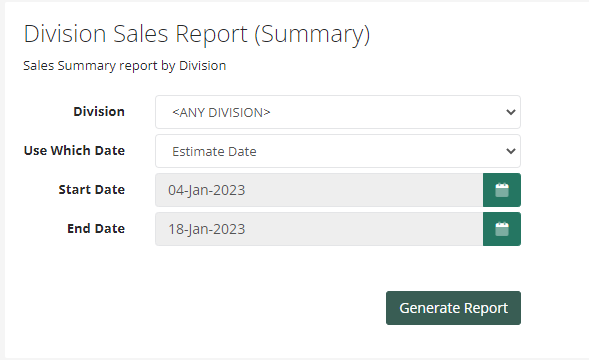Click the End Date field label
Image resolution: width=589 pixels, height=360 pixels.
point(96,228)
